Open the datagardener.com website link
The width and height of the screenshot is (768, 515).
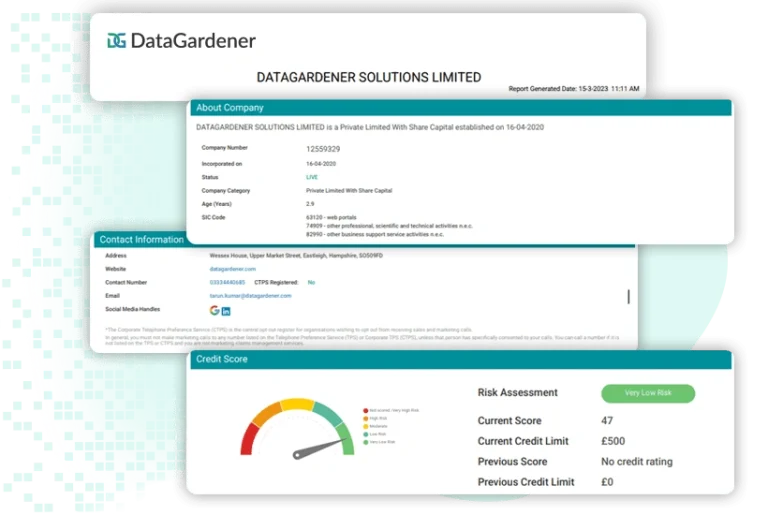tap(233, 269)
